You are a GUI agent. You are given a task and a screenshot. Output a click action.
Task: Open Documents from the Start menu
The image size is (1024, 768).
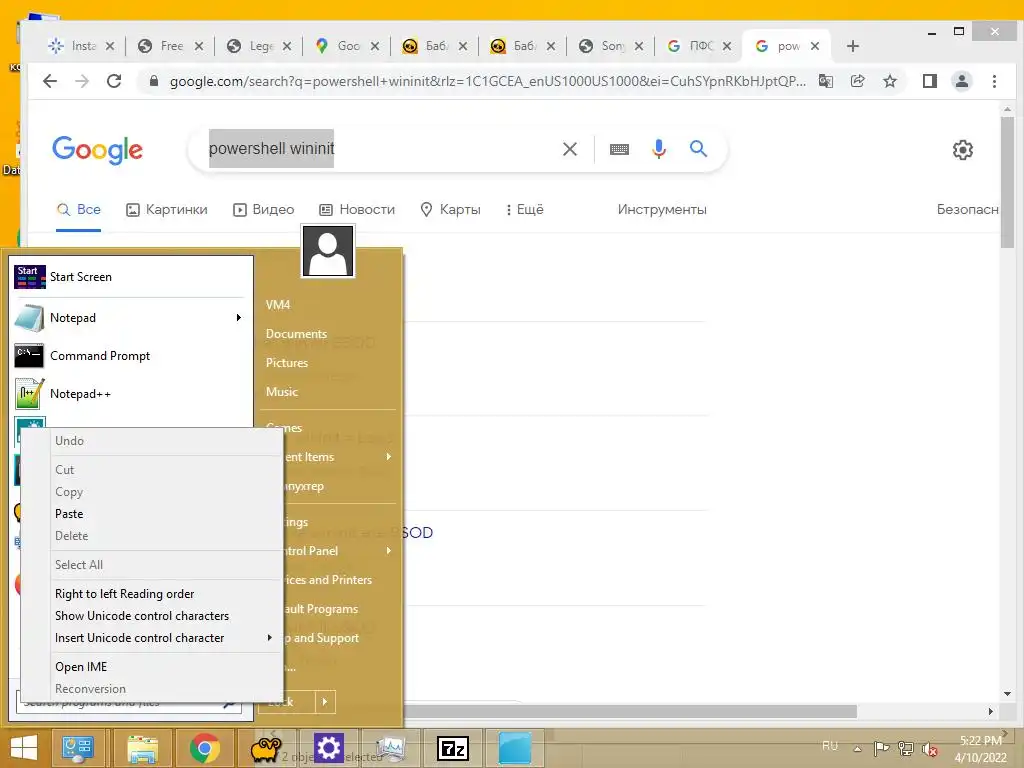click(296, 334)
